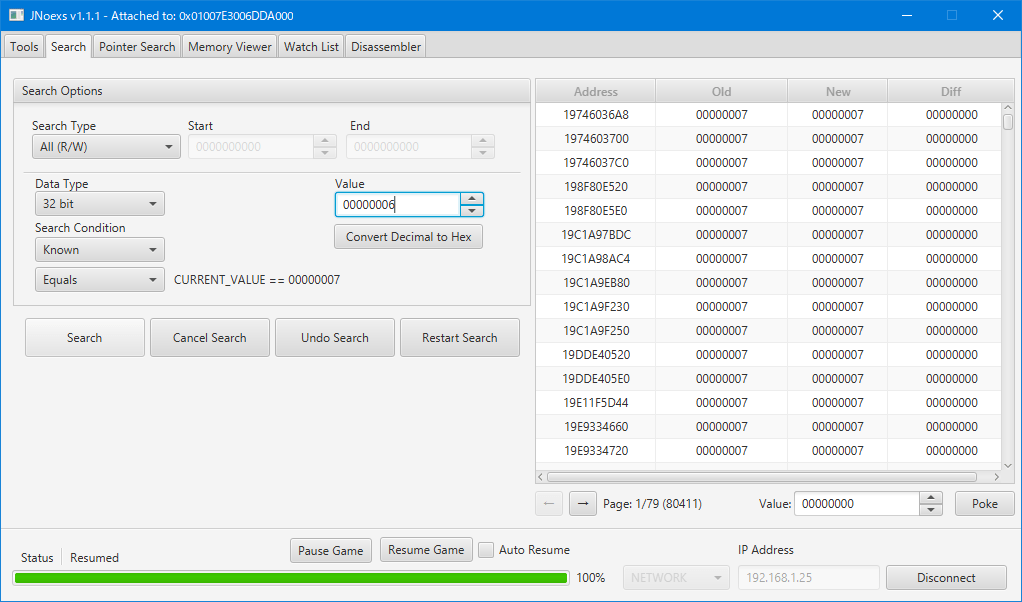
Task: Open the disabled NETWORK connection dropdown
Action: [x=676, y=577]
